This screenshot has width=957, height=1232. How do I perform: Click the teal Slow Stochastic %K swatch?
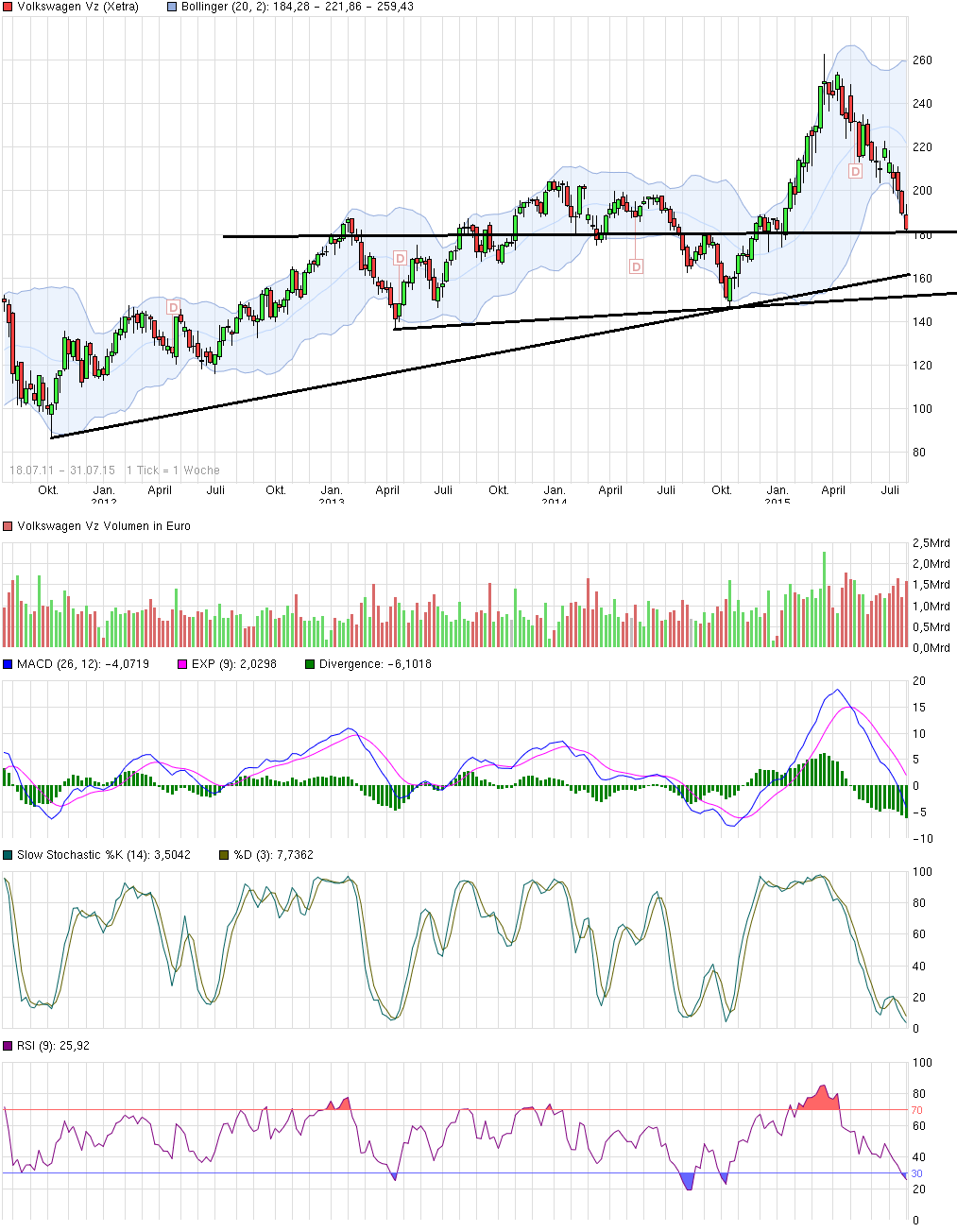(8, 855)
